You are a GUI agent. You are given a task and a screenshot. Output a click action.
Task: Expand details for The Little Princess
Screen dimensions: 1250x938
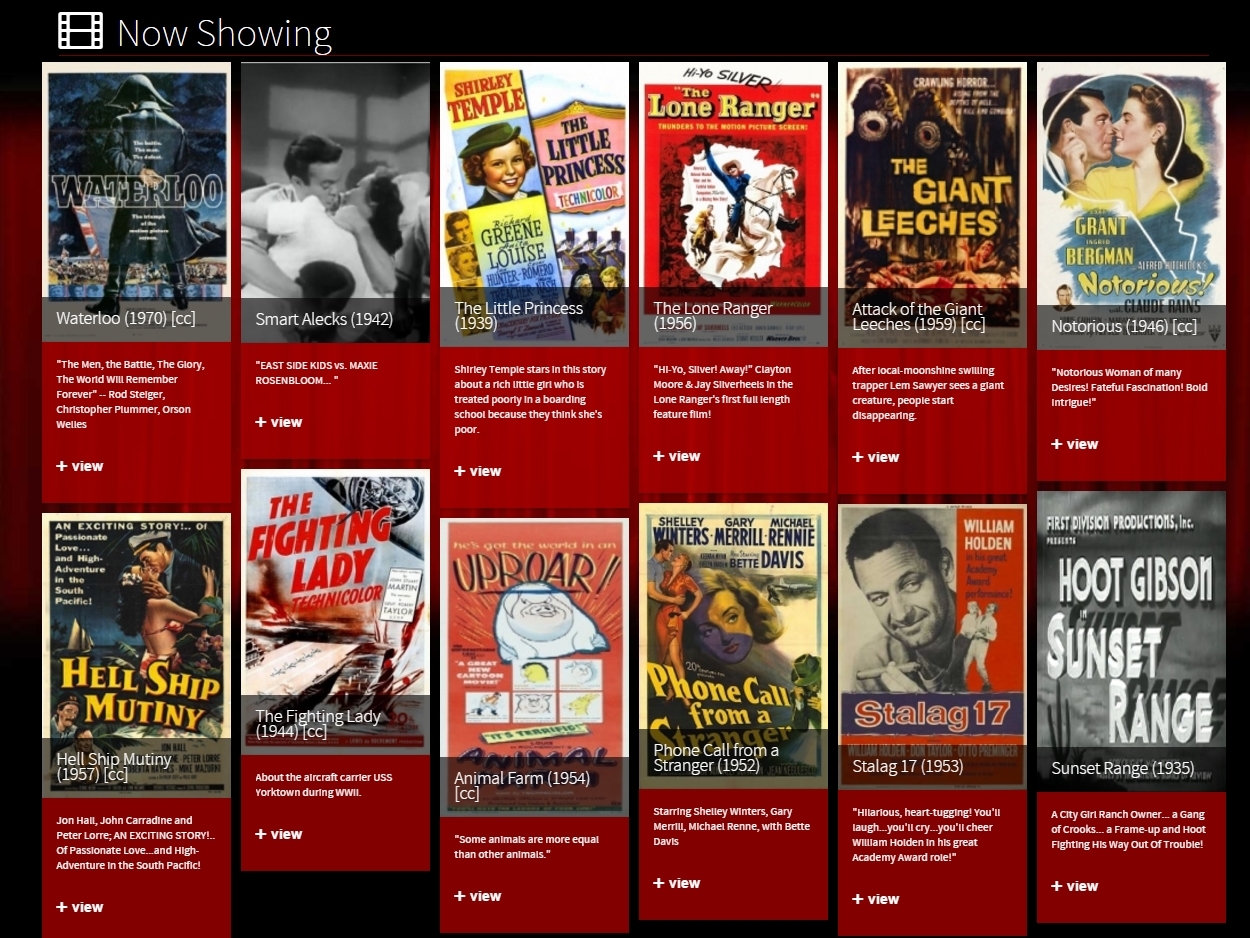tap(478, 470)
